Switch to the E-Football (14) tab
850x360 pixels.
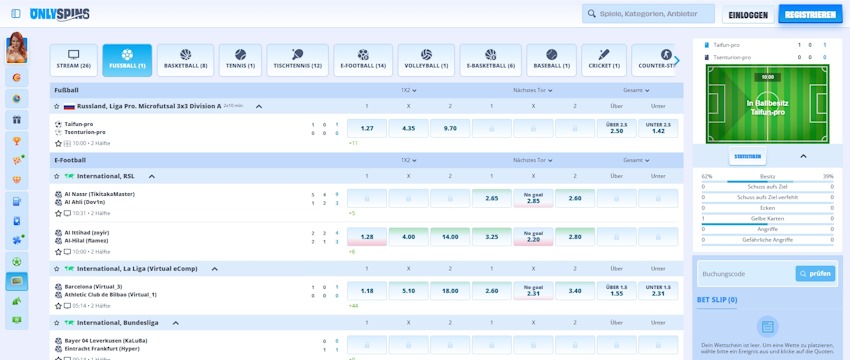click(x=363, y=60)
